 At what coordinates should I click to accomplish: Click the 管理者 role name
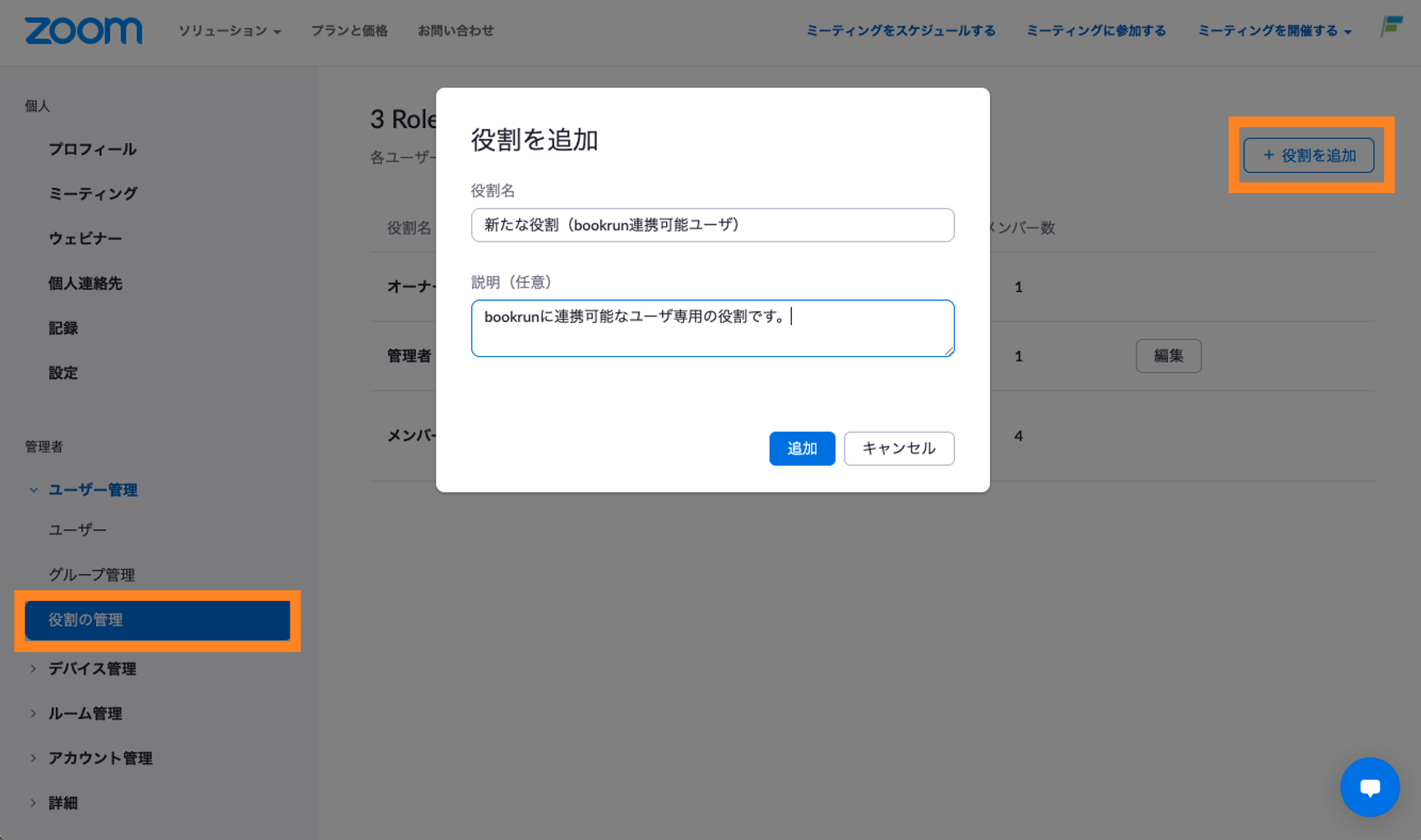point(410,356)
